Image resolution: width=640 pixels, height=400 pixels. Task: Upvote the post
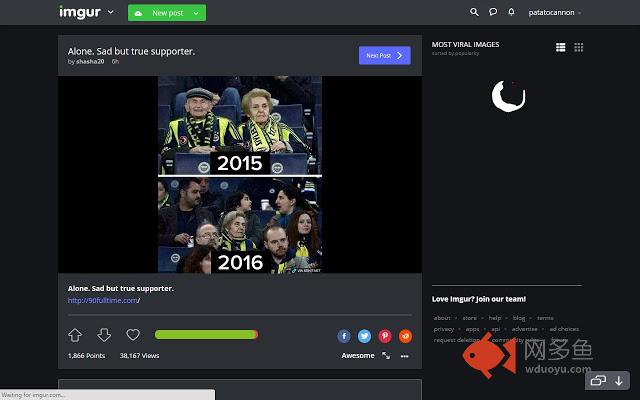pyautogui.click(x=75, y=335)
